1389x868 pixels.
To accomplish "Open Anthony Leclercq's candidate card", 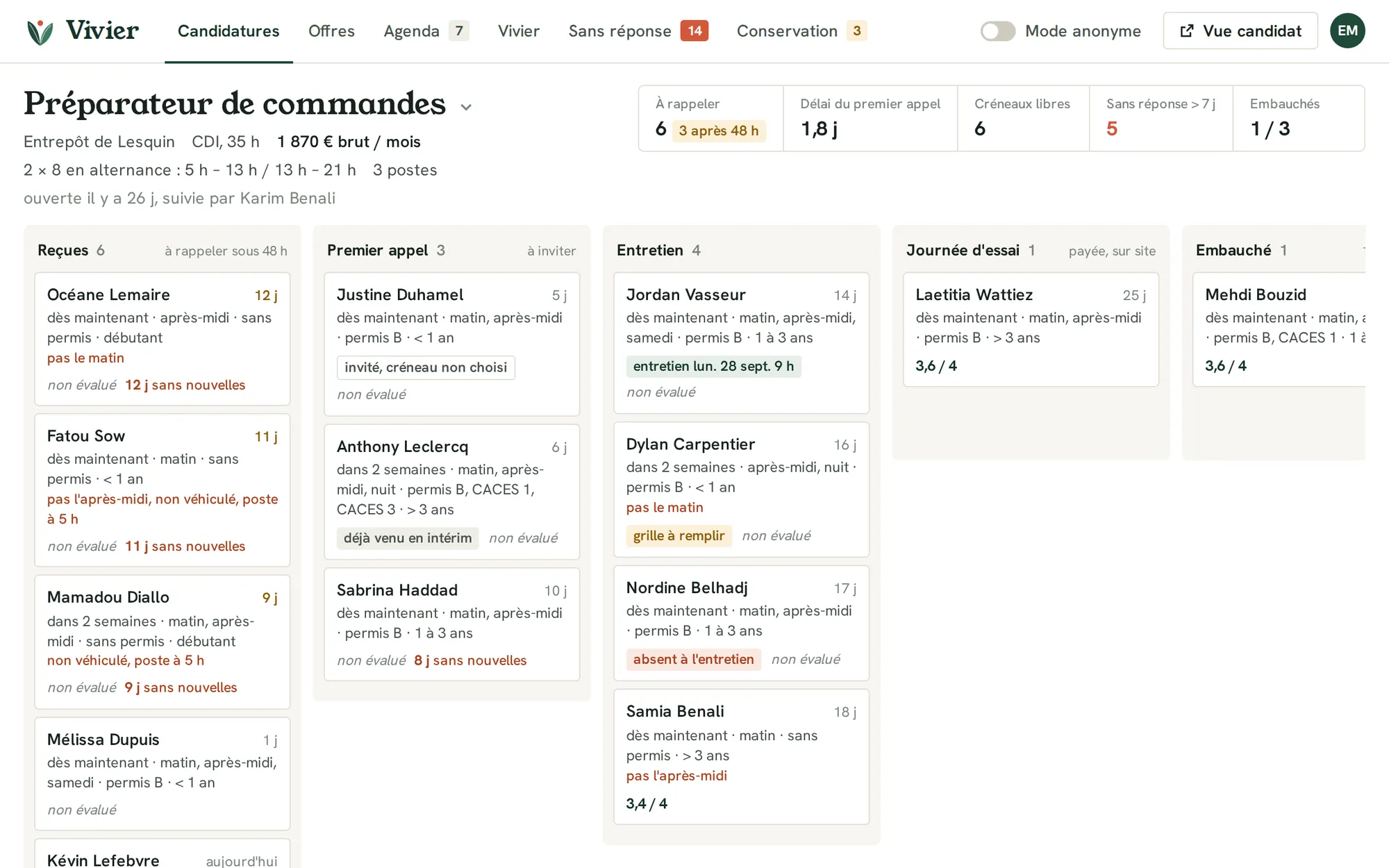I will [452, 492].
